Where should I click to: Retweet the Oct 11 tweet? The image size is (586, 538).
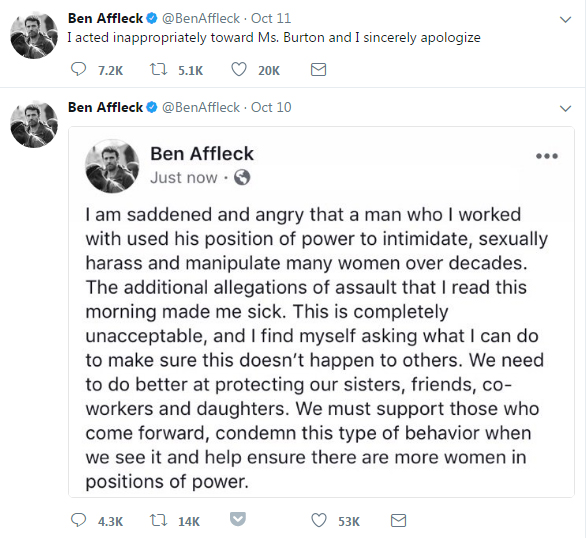coord(158,69)
